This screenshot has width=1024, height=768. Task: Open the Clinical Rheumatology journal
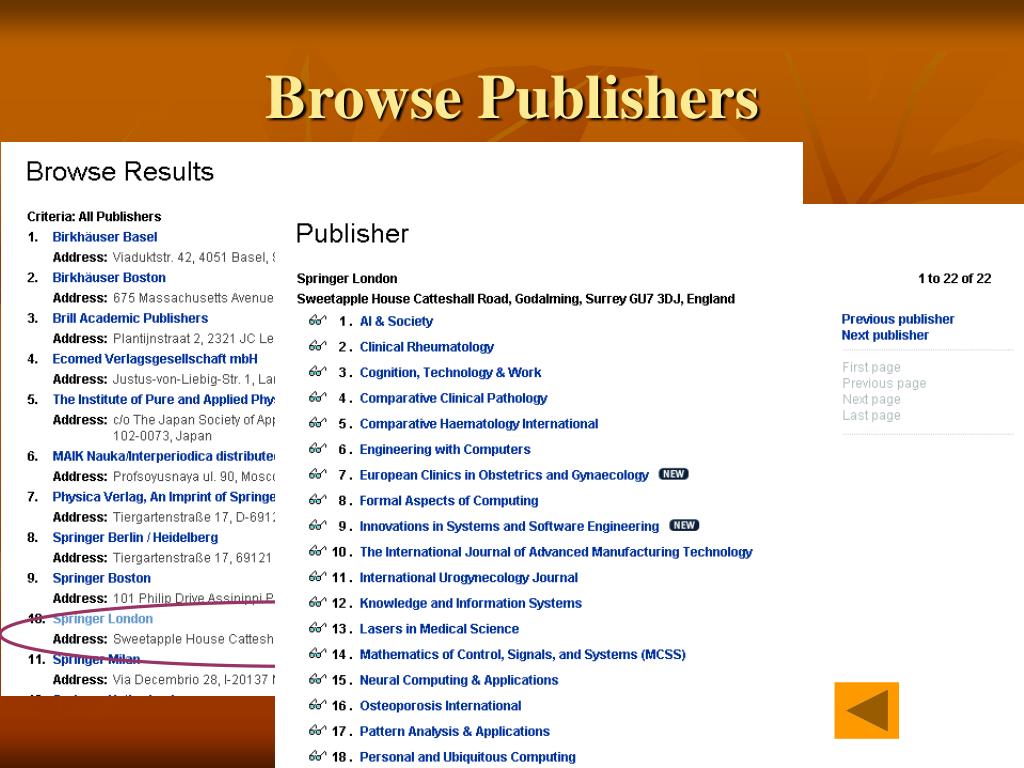pos(426,347)
